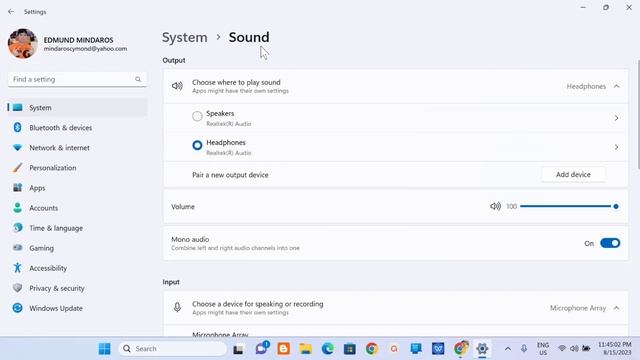Click Settings gear icon in taskbar
Image resolution: width=640 pixels, height=360 pixels.
[x=482, y=349]
